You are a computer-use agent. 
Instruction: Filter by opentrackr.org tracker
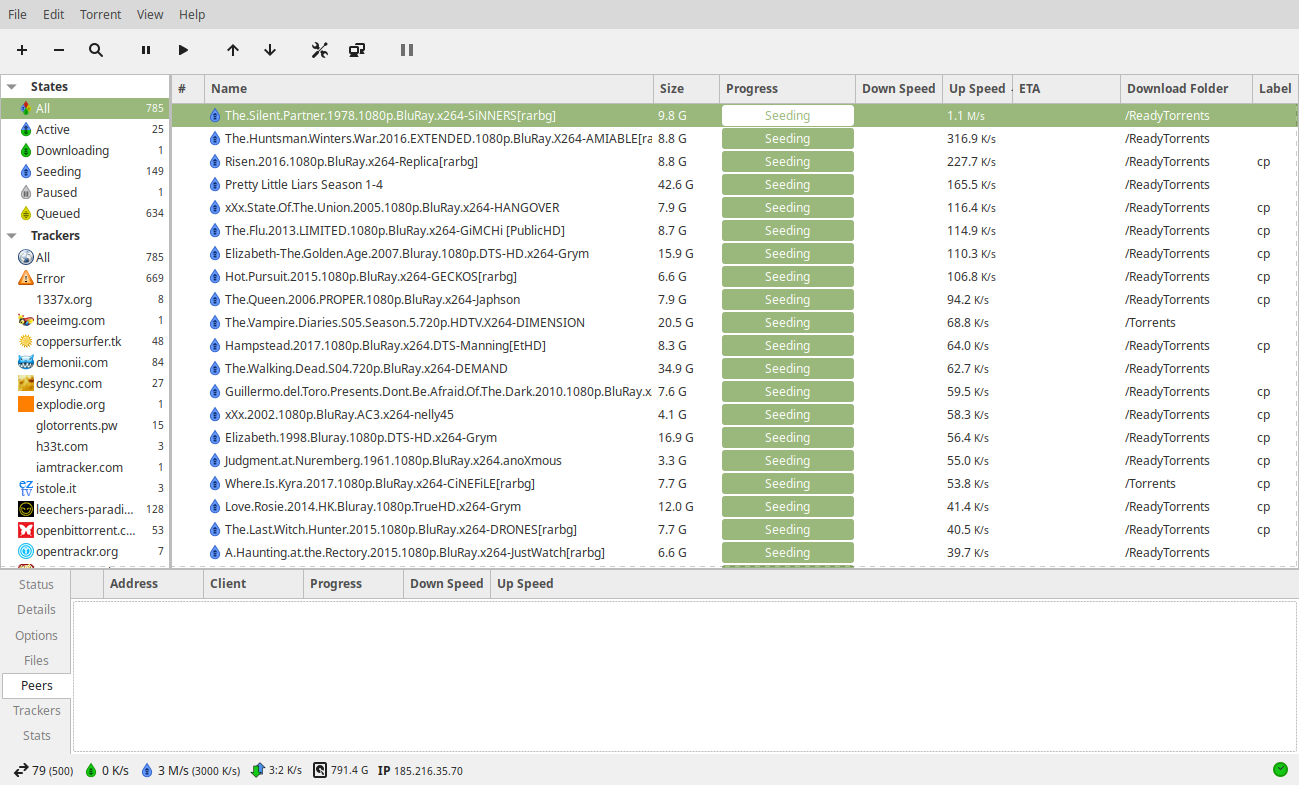point(85,551)
